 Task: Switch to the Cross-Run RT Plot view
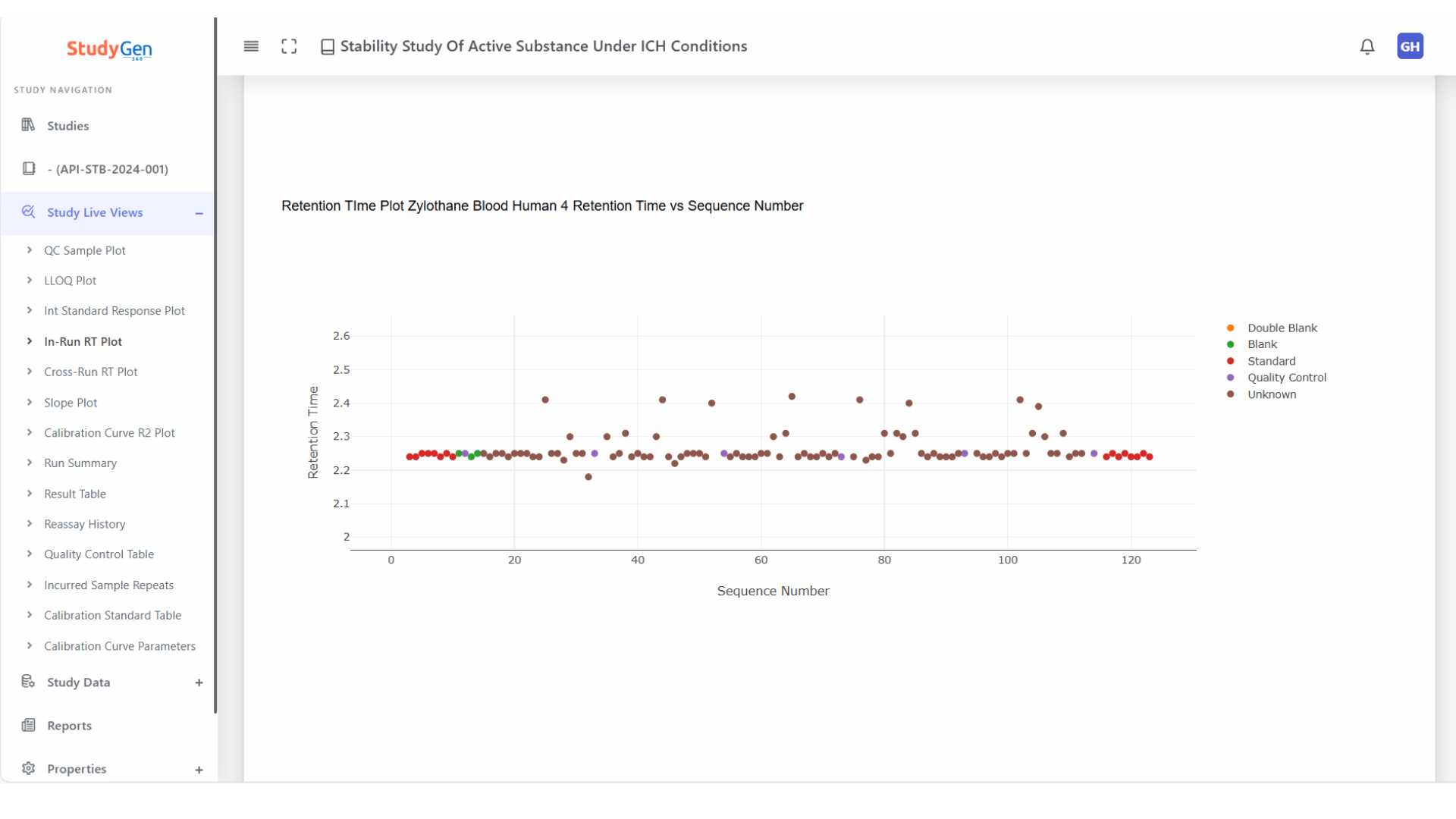click(90, 372)
